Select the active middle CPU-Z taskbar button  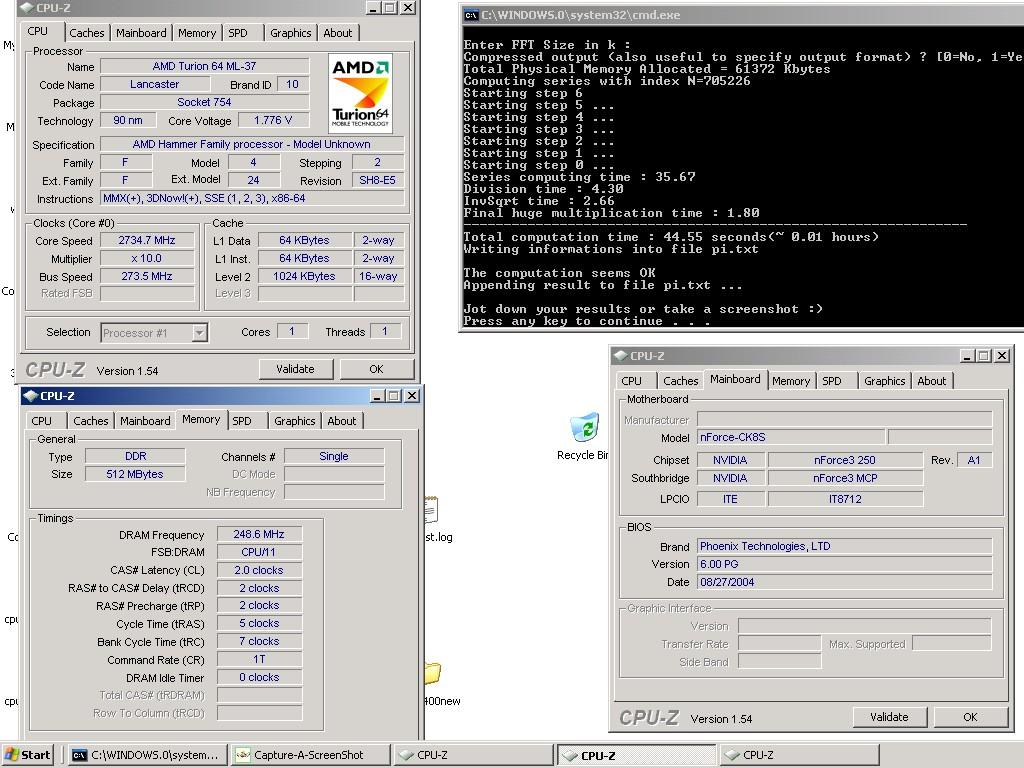(637, 755)
